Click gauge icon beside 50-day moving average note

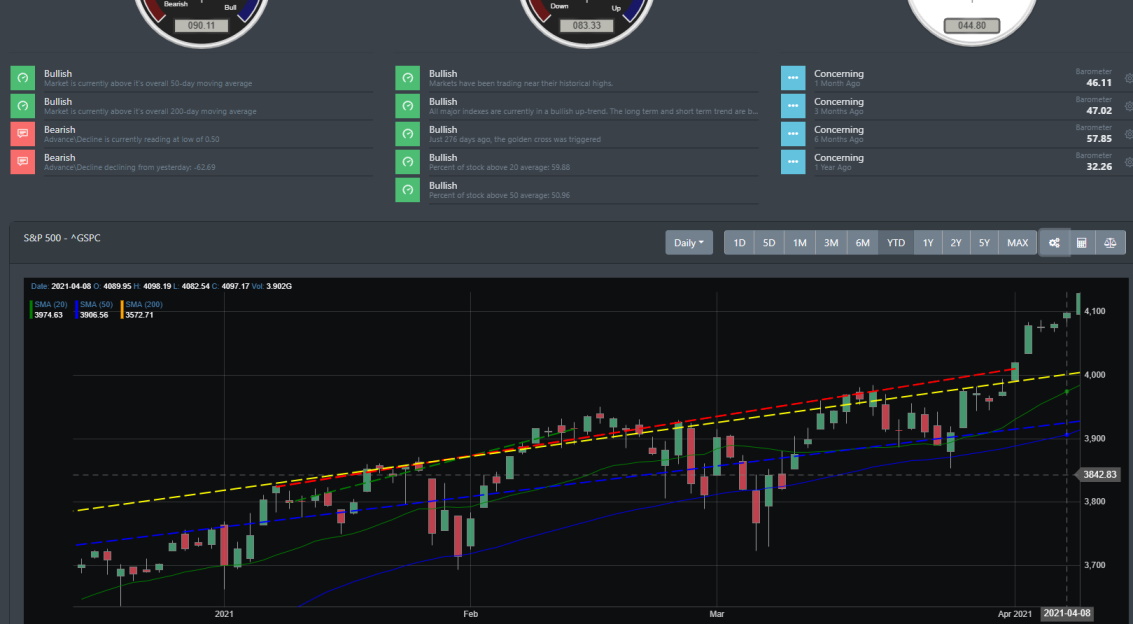point(22,78)
